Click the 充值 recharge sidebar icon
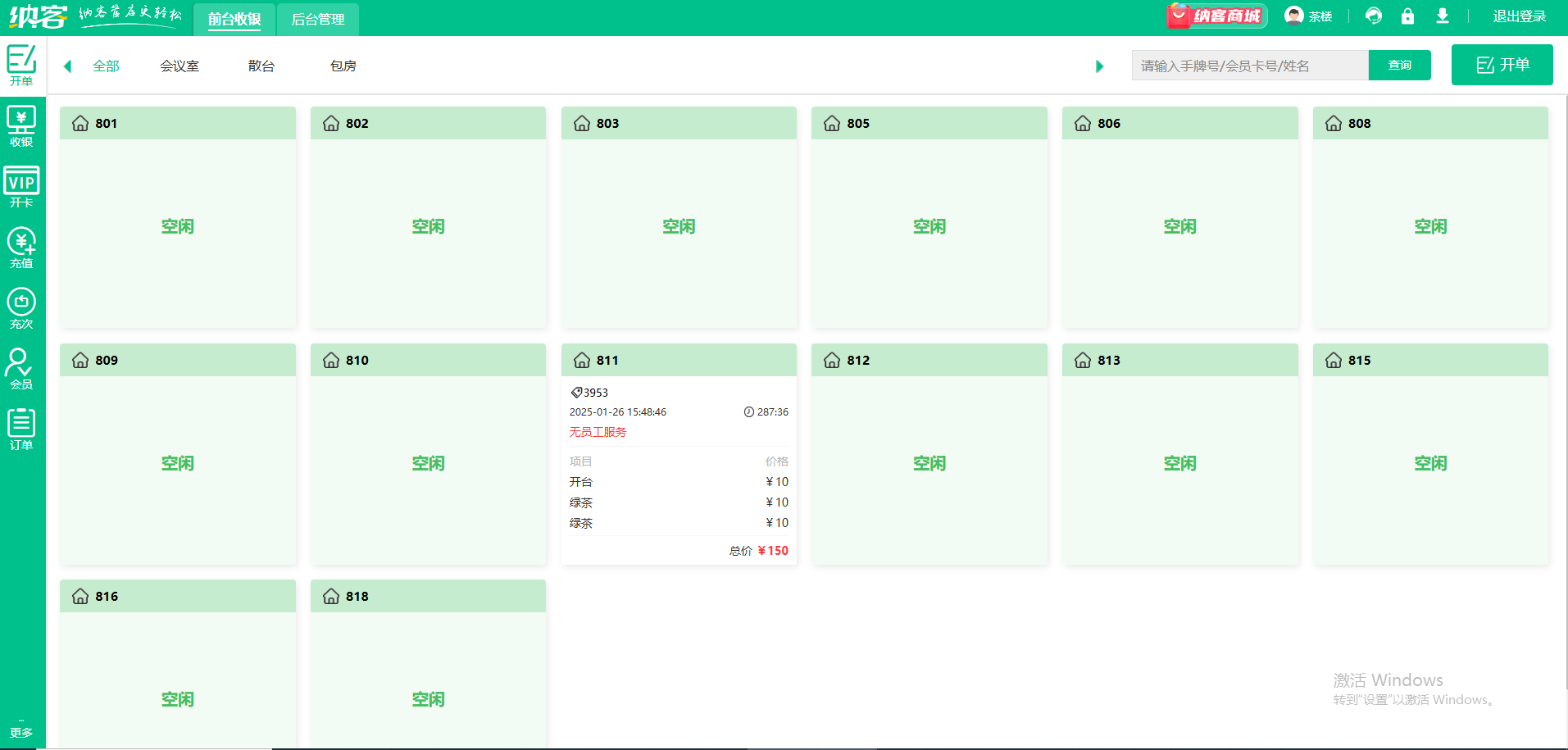The image size is (1568, 750). pos(21,248)
